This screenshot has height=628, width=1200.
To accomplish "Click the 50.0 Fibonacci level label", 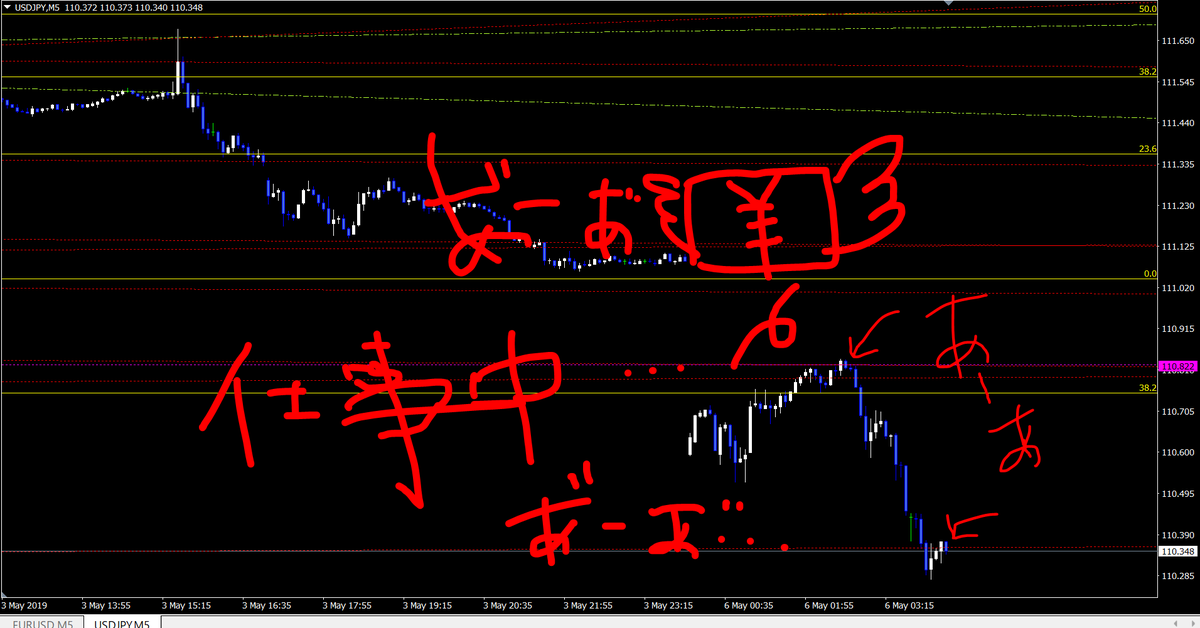I will [1148, 9].
